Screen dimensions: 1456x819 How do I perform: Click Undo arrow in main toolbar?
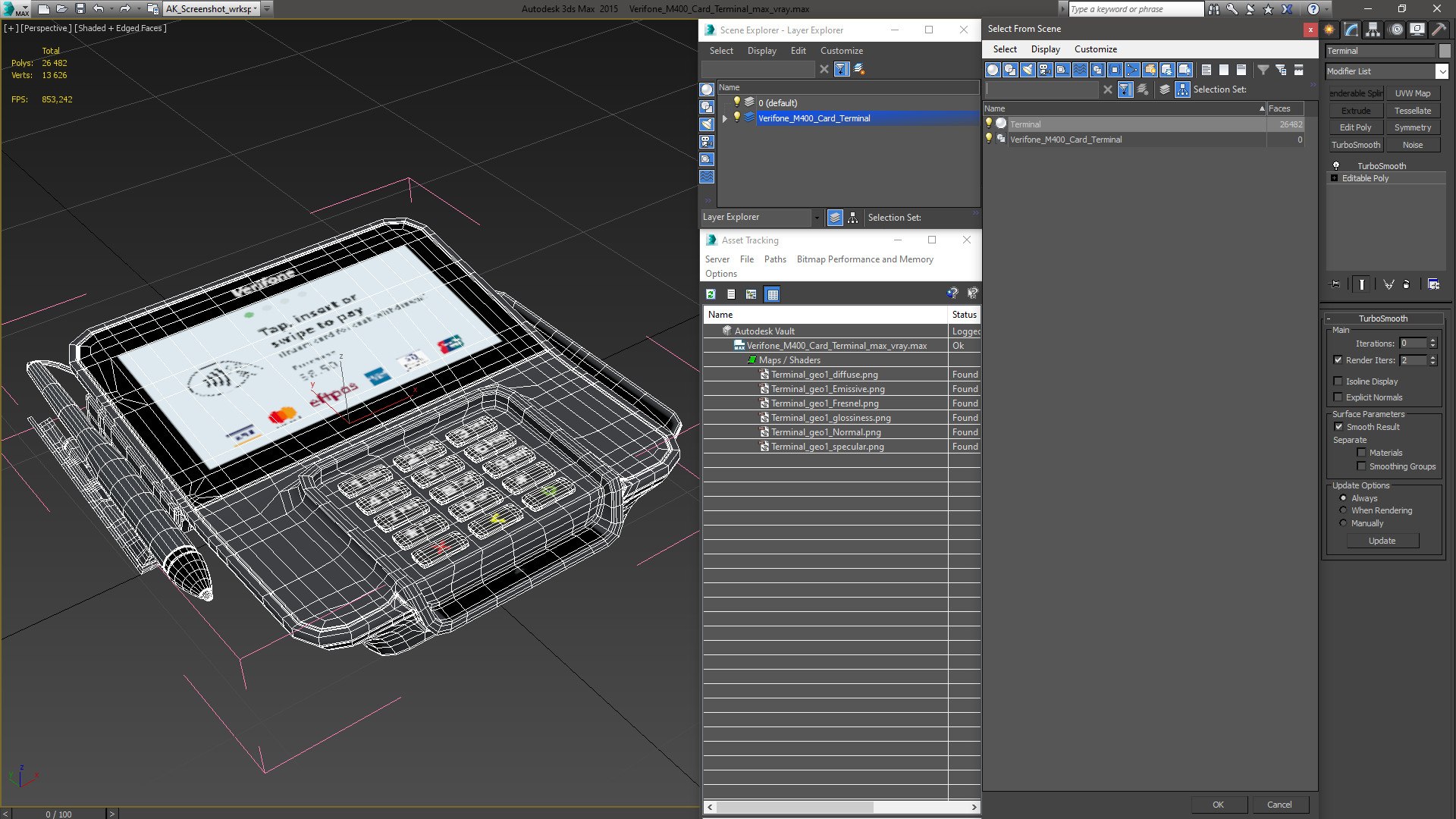[x=99, y=9]
